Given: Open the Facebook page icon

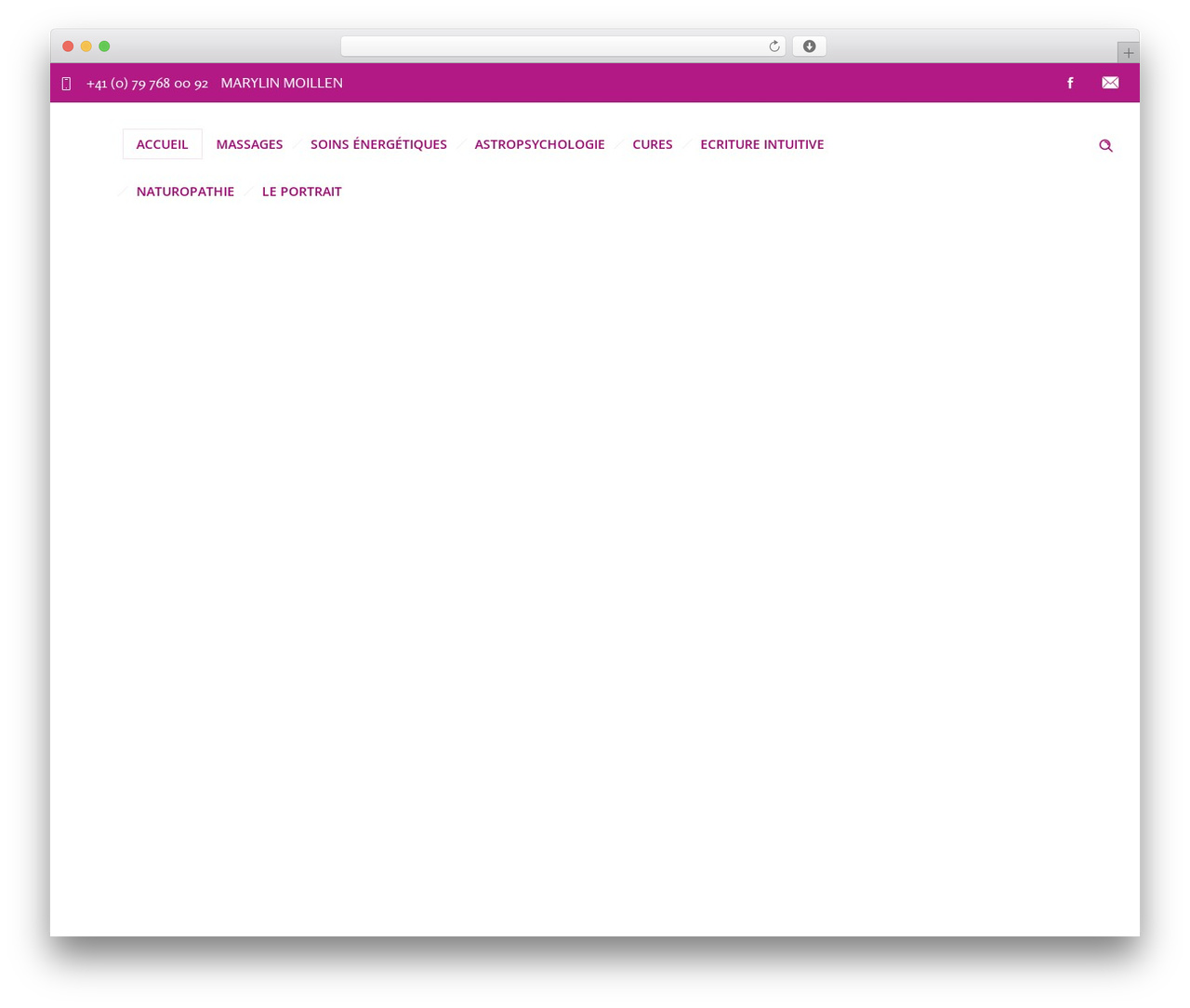Looking at the screenshot, I should [x=1070, y=83].
